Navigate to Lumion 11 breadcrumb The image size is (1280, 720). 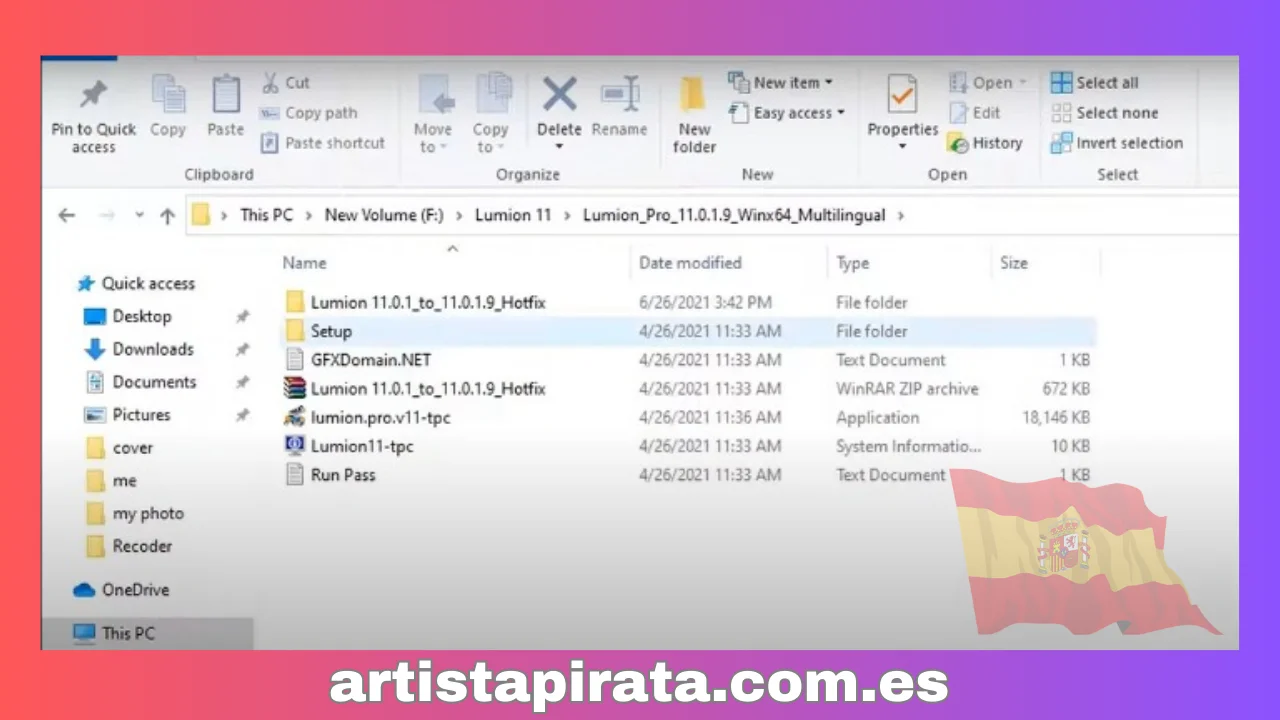tap(513, 215)
